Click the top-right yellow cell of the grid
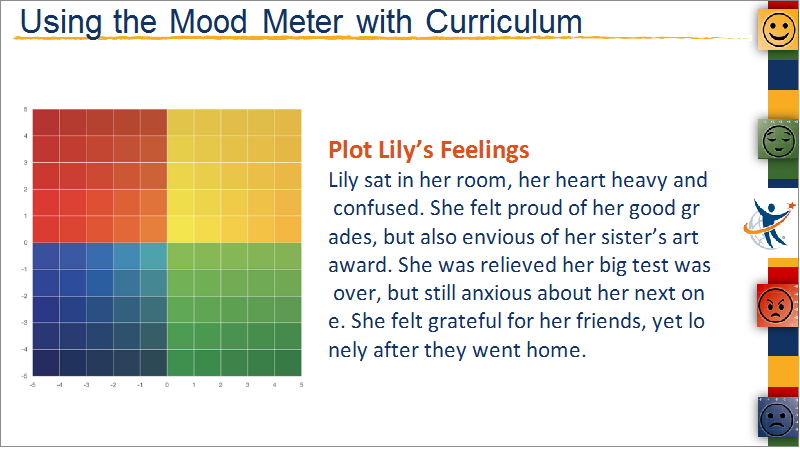Viewport: 800px width, 450px height. [x=288, y=122]
